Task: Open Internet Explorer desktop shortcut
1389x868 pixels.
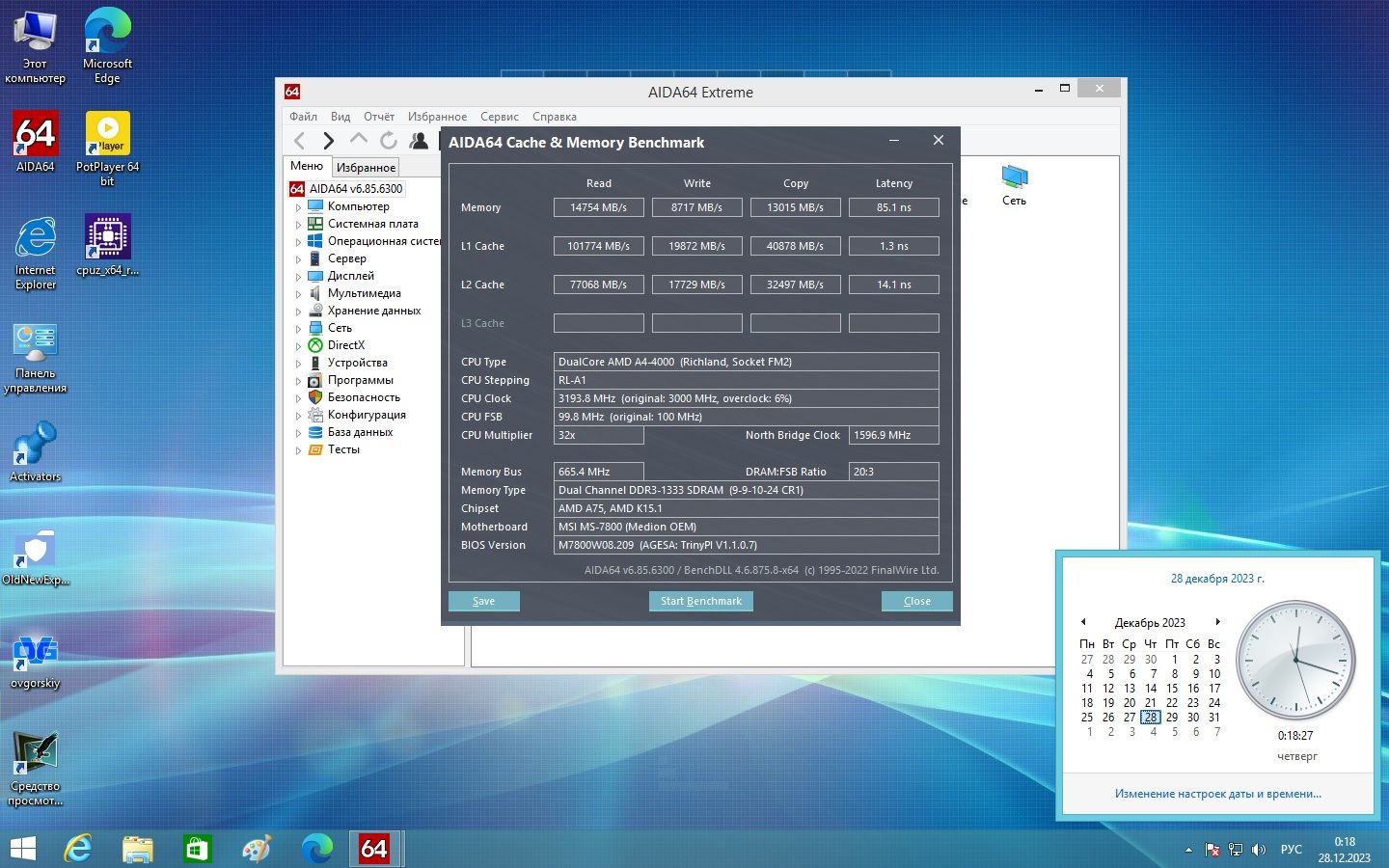Action: [x=36, y=253]
